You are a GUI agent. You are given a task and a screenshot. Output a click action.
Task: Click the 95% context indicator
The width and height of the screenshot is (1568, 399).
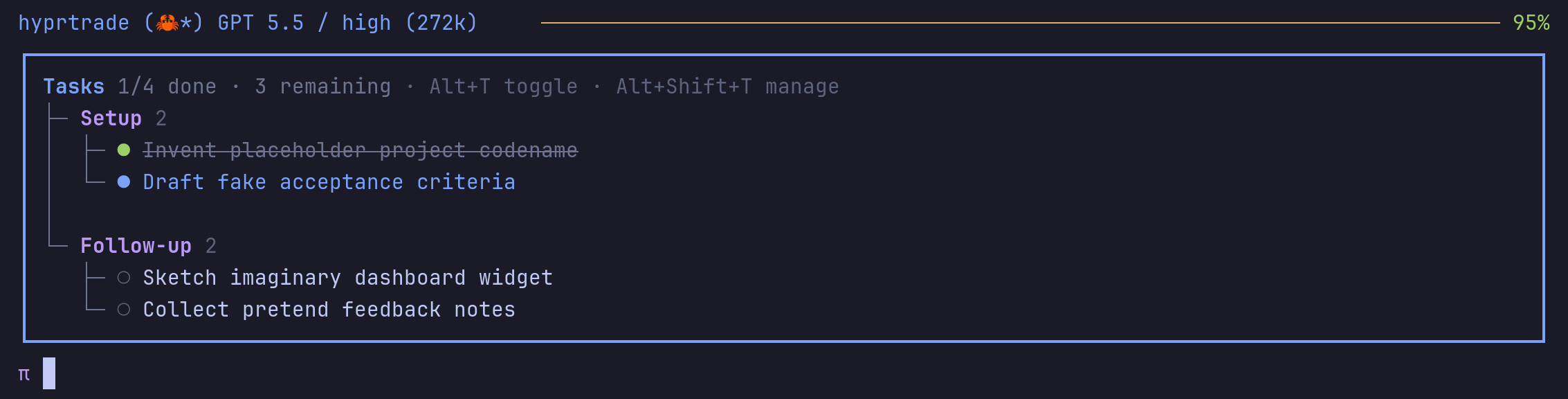pos(1531,23)
